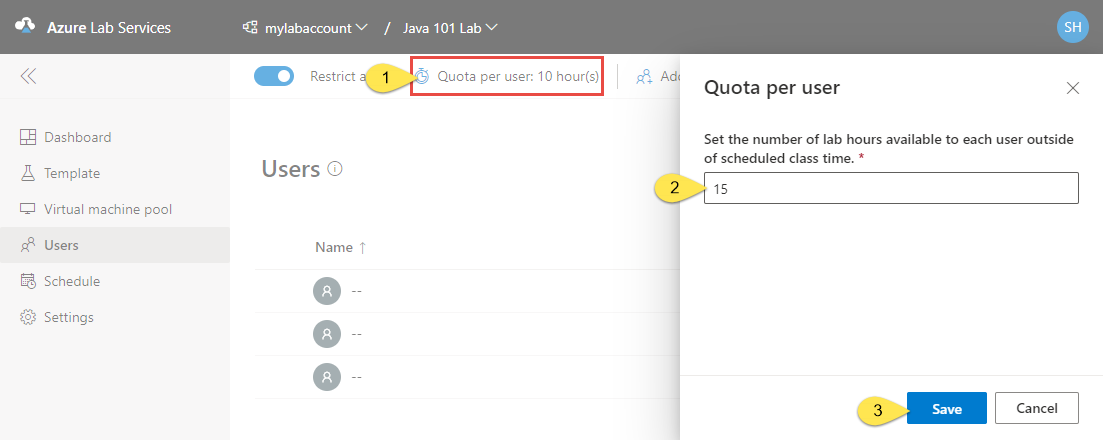
Task: Close the Quota per user panel
Action: 1073,88
